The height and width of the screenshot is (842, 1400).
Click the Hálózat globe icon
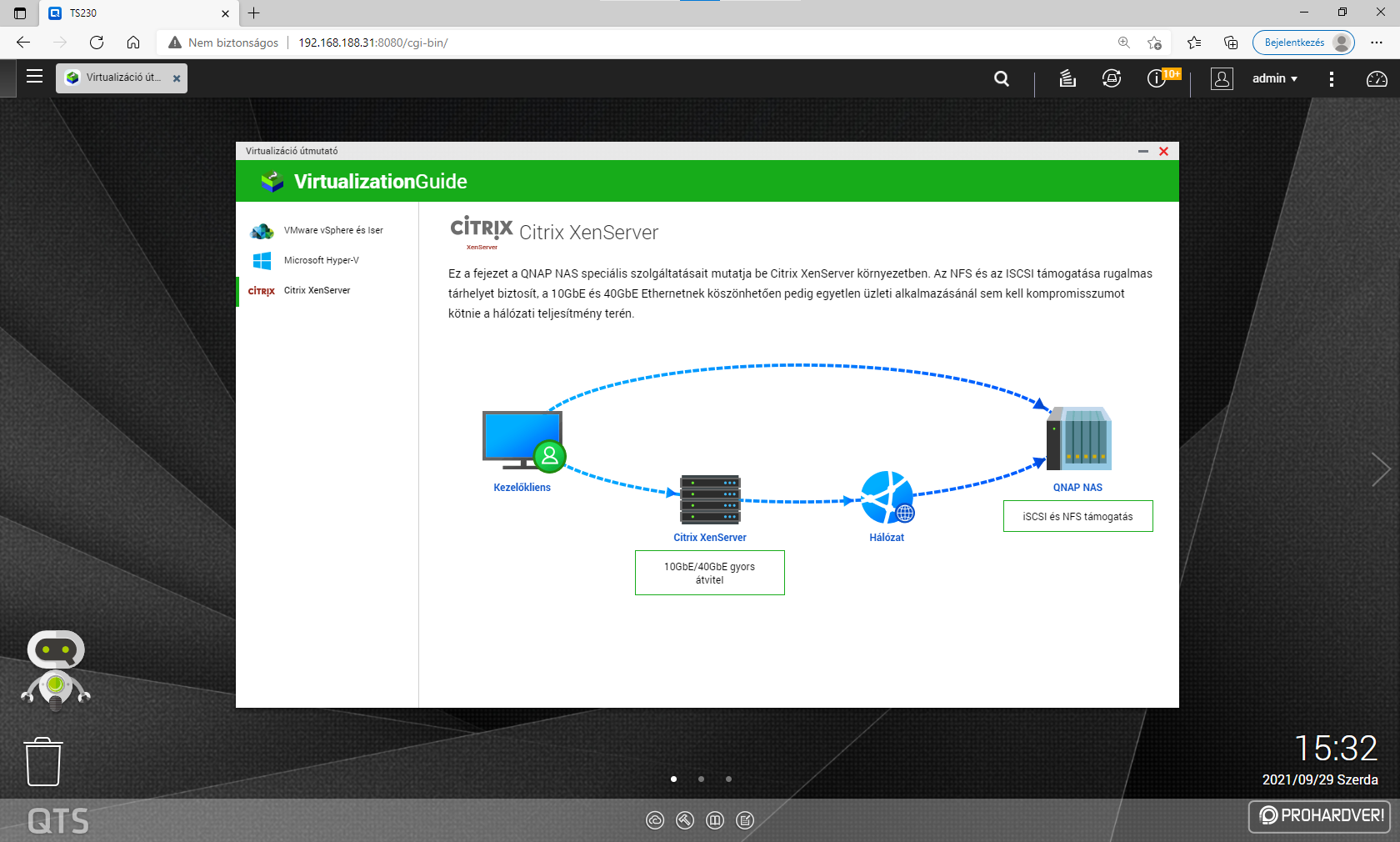click(x=887, y=498)
